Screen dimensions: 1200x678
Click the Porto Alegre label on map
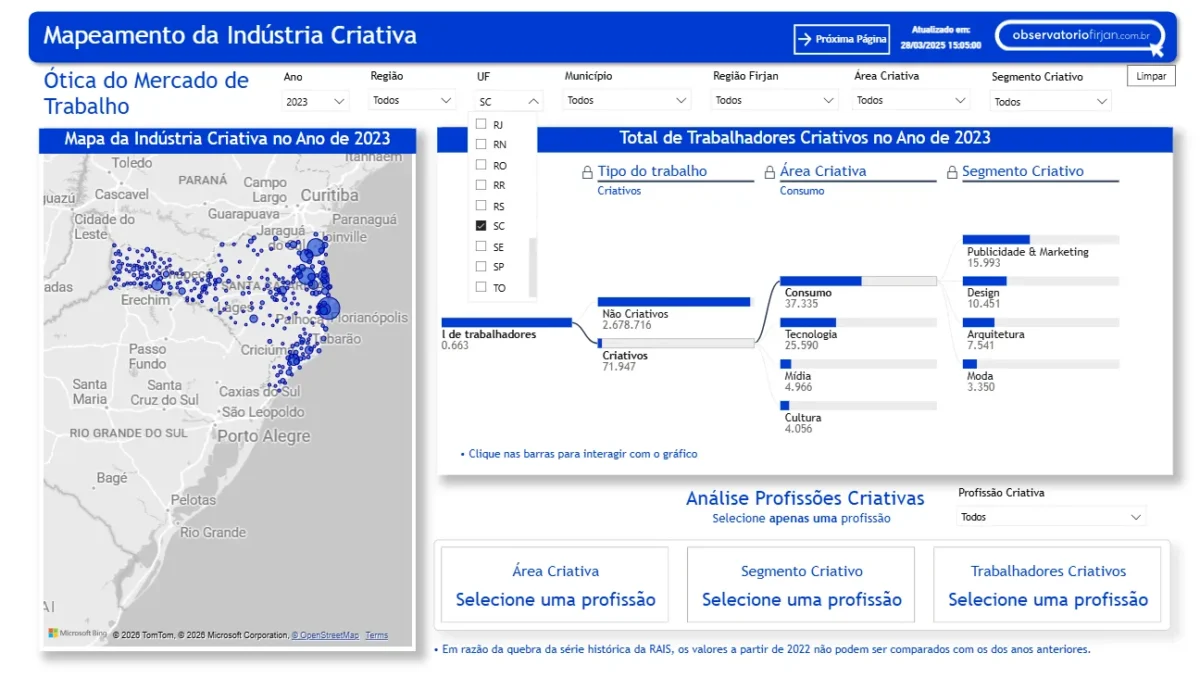click(264, 436)
